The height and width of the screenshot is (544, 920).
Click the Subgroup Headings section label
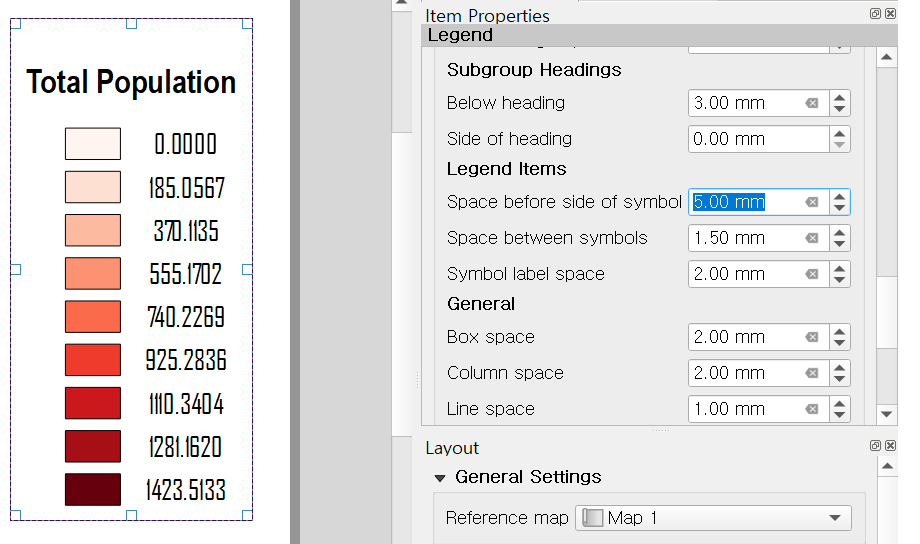[534, 70]
